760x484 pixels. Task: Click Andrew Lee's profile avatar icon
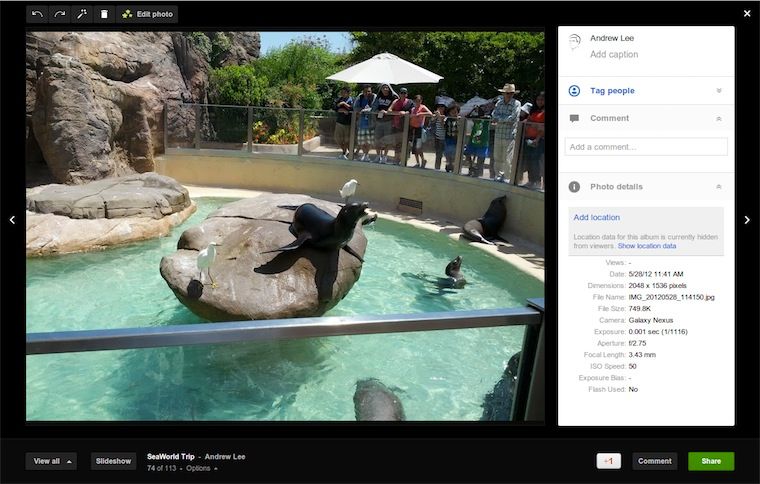tap(575, 42)
